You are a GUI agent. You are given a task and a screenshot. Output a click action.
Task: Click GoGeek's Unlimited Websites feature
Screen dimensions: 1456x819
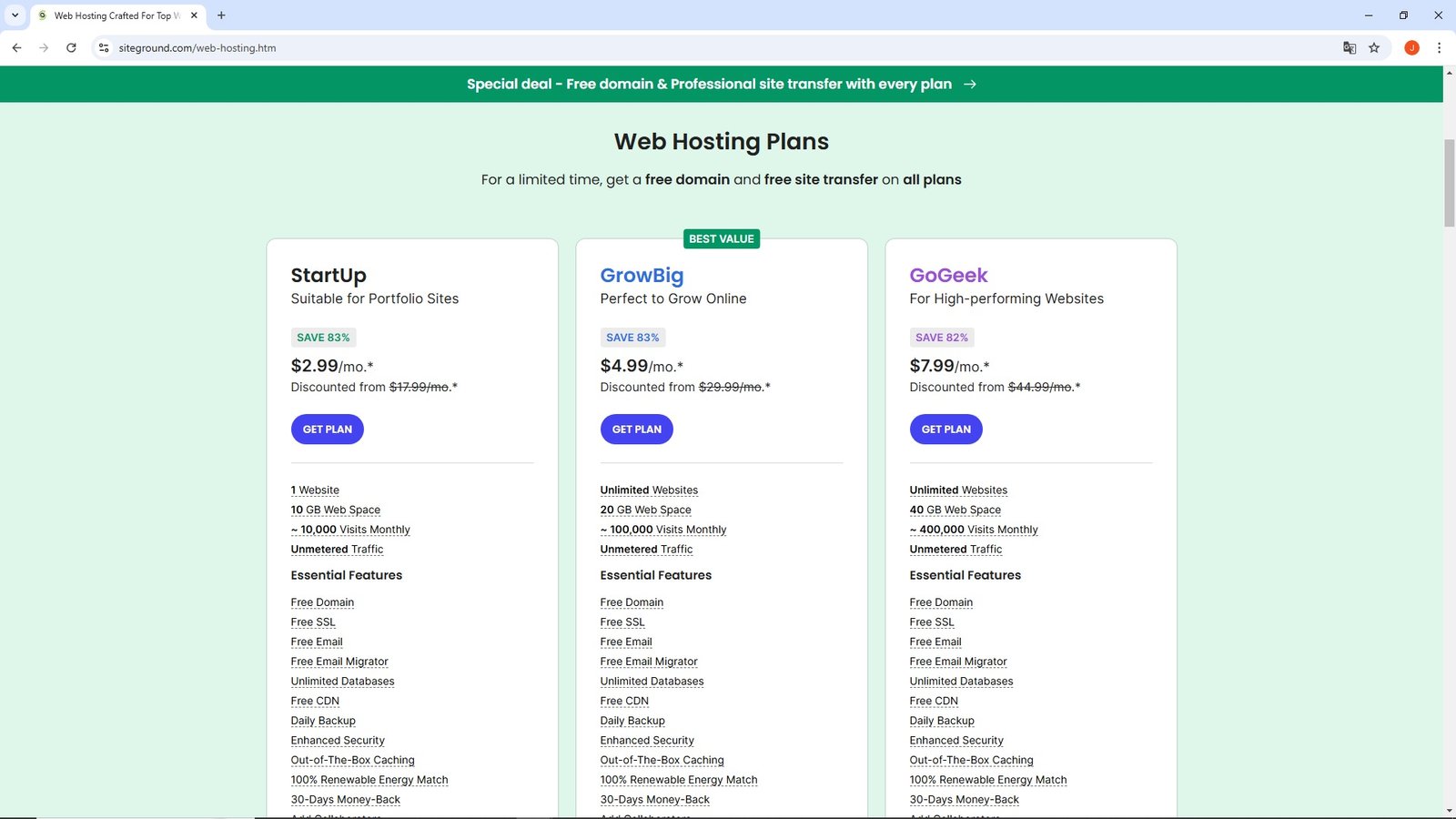[x=958, y=490]
